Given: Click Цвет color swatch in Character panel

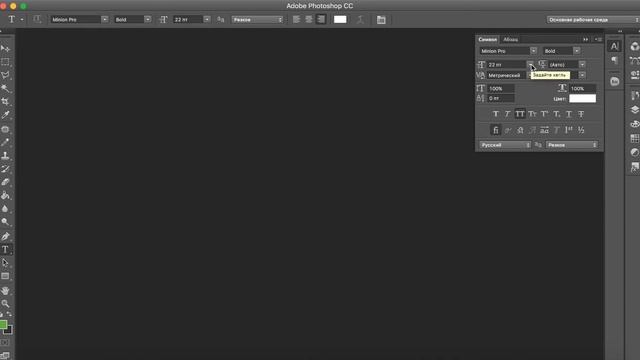Looking at the screenshot, I should tap(582, 98).
